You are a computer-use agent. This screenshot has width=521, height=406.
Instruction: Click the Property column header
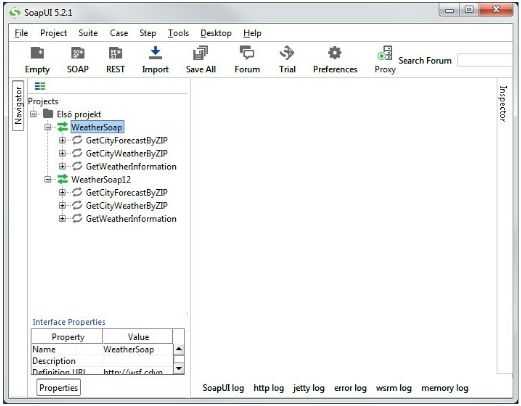[x=67, y=336]
